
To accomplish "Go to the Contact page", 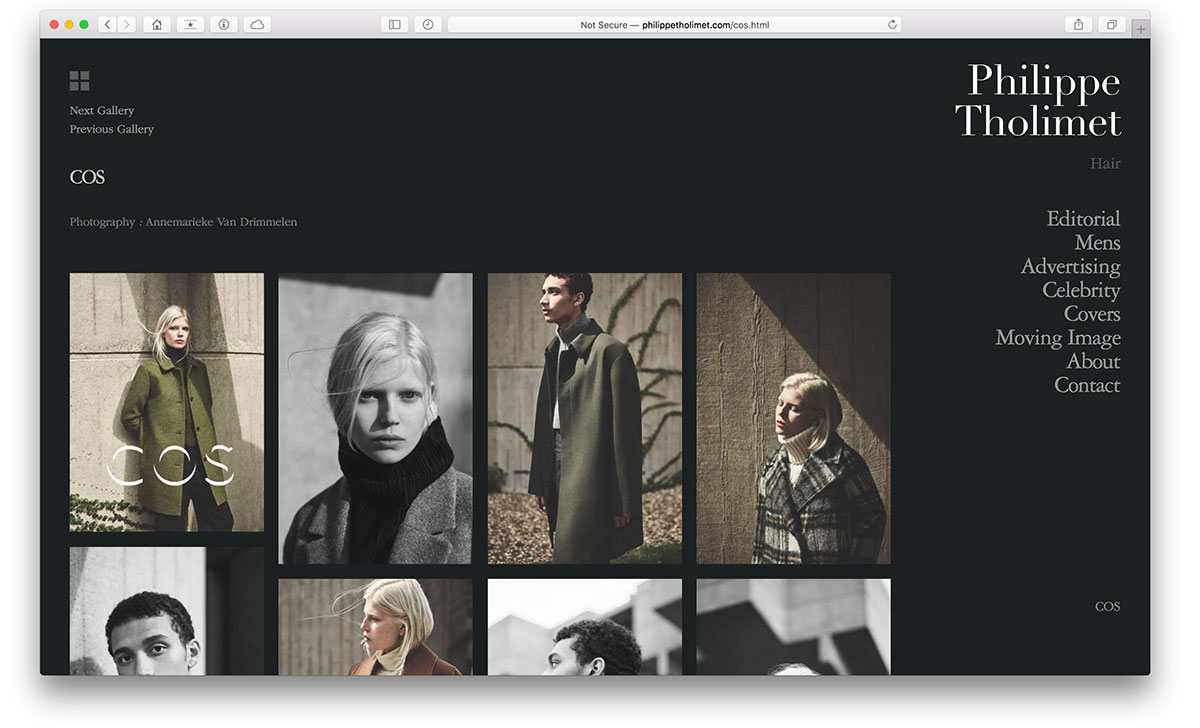I will (x=1087, y=385).
